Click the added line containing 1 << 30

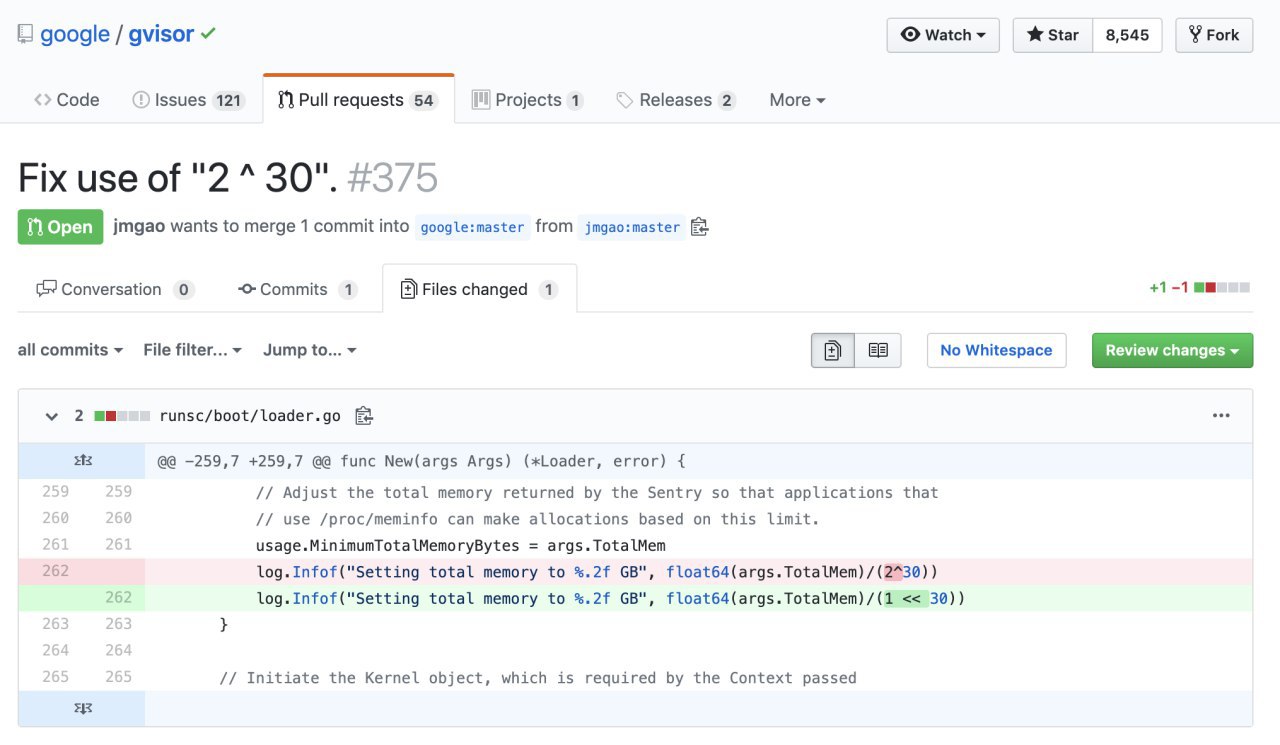point(698,598)
